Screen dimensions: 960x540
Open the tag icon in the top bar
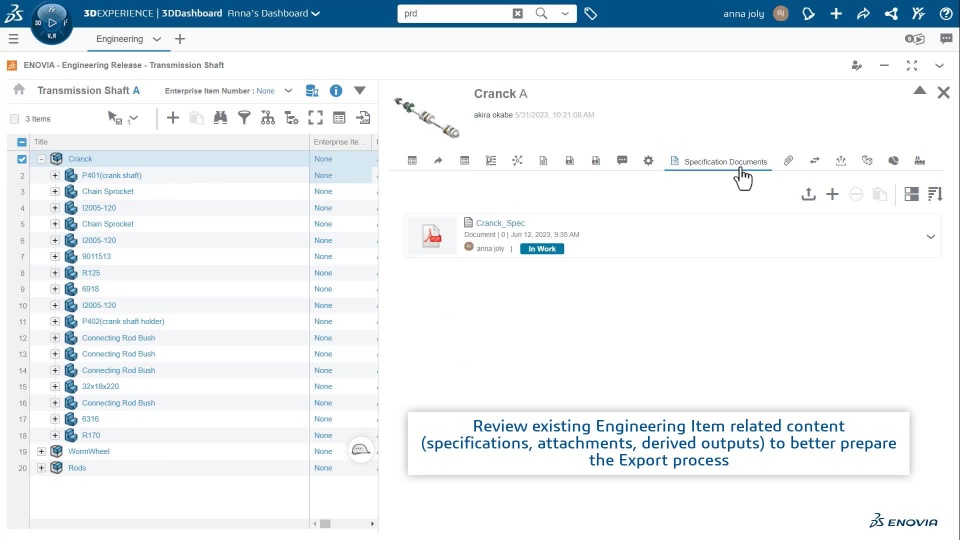click(x=590, y=13)
